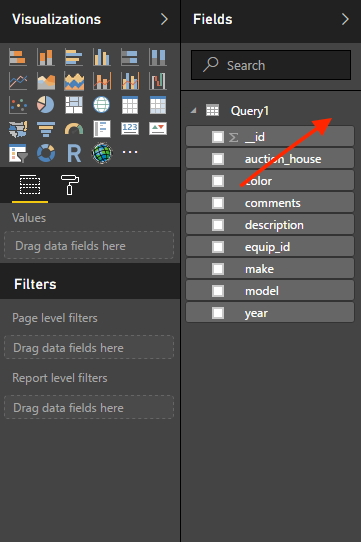Switch to the Fields well tab

[x=30, y=185]
